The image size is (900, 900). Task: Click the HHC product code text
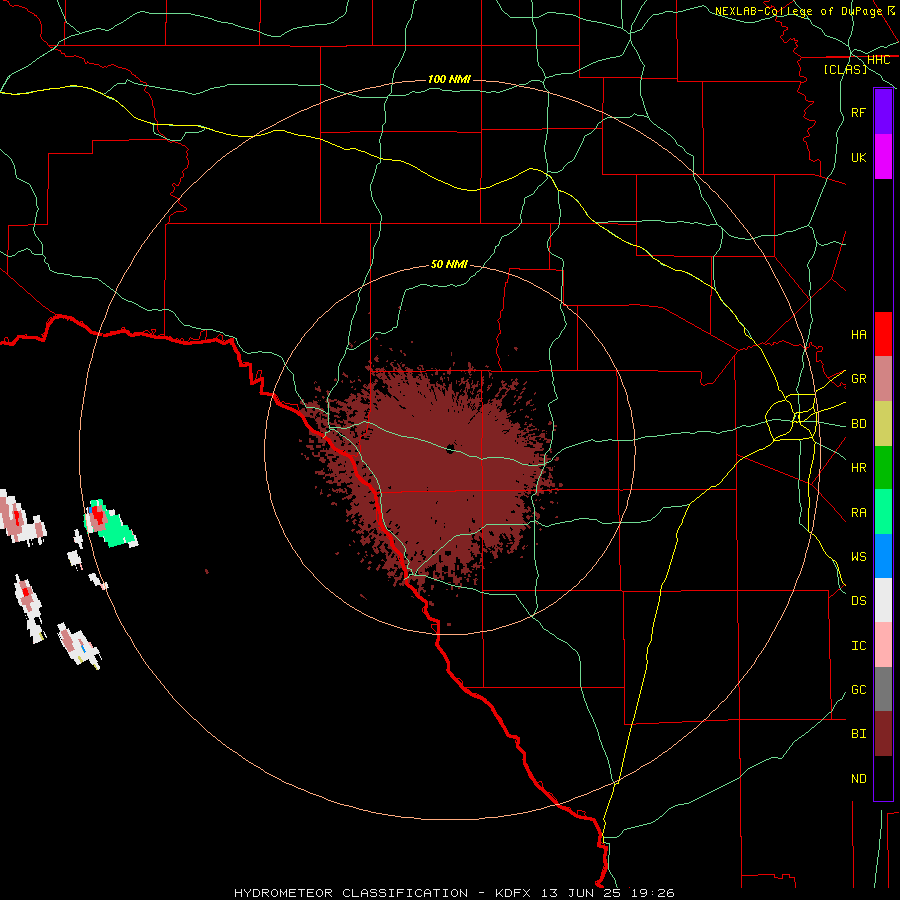click(878, 60)
